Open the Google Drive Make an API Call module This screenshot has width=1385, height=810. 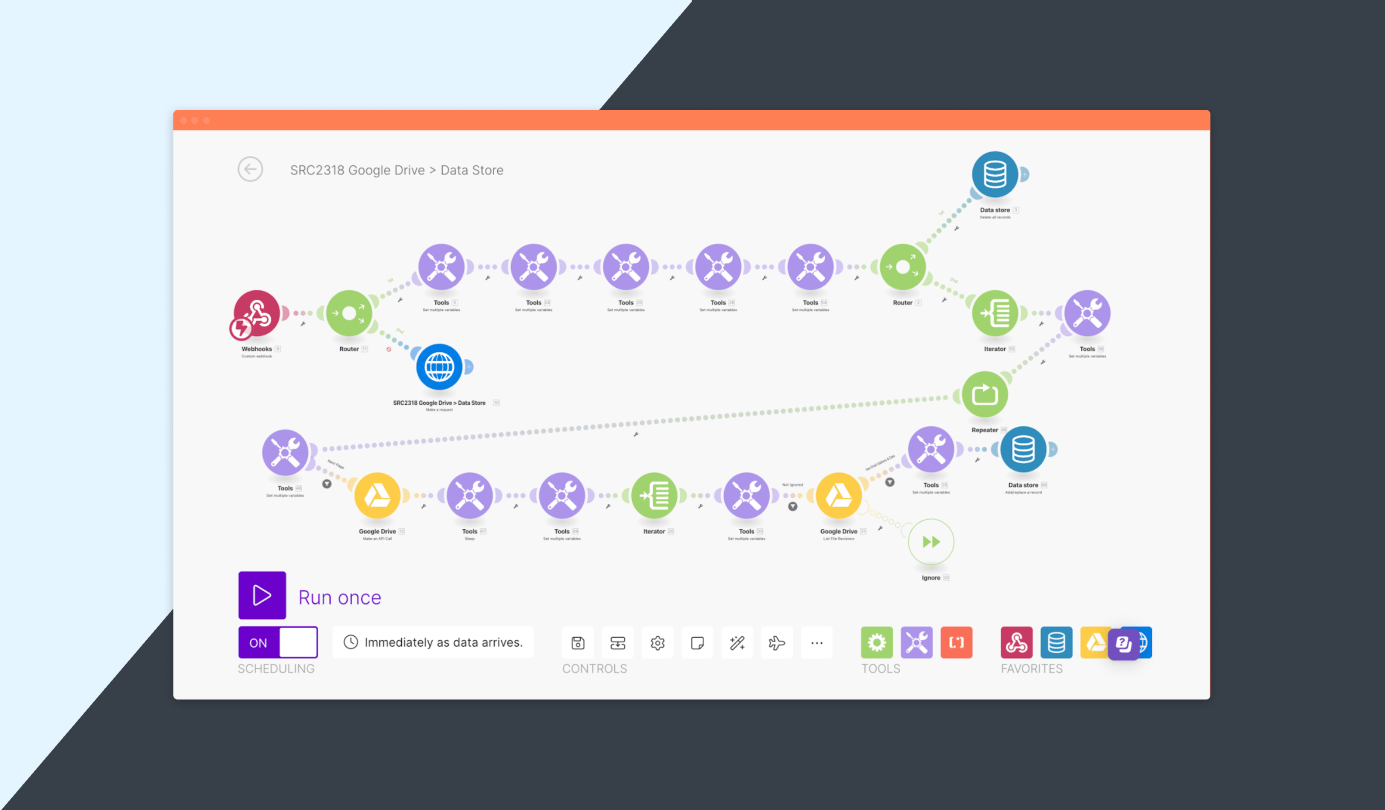tap(377, 496)
